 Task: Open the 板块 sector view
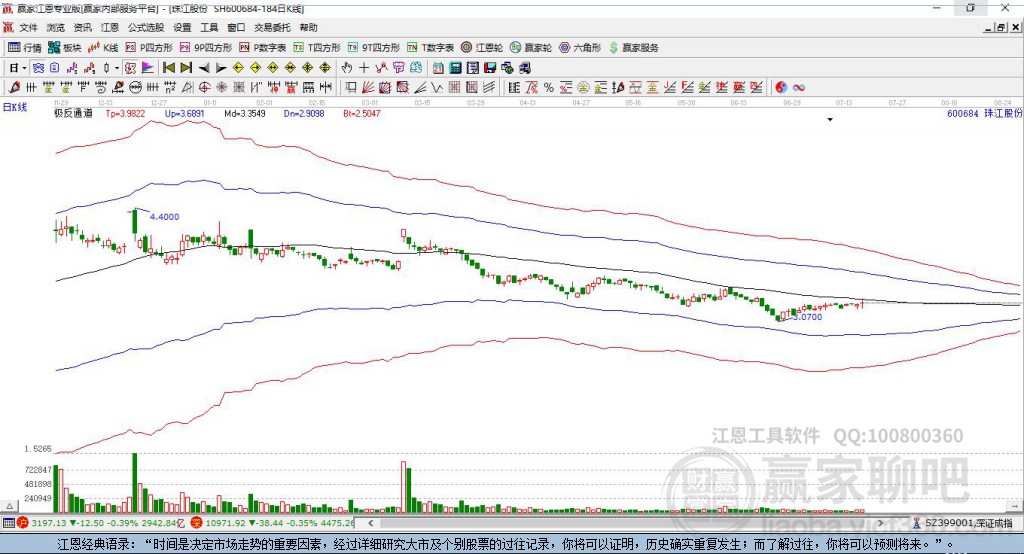[64, 48]
